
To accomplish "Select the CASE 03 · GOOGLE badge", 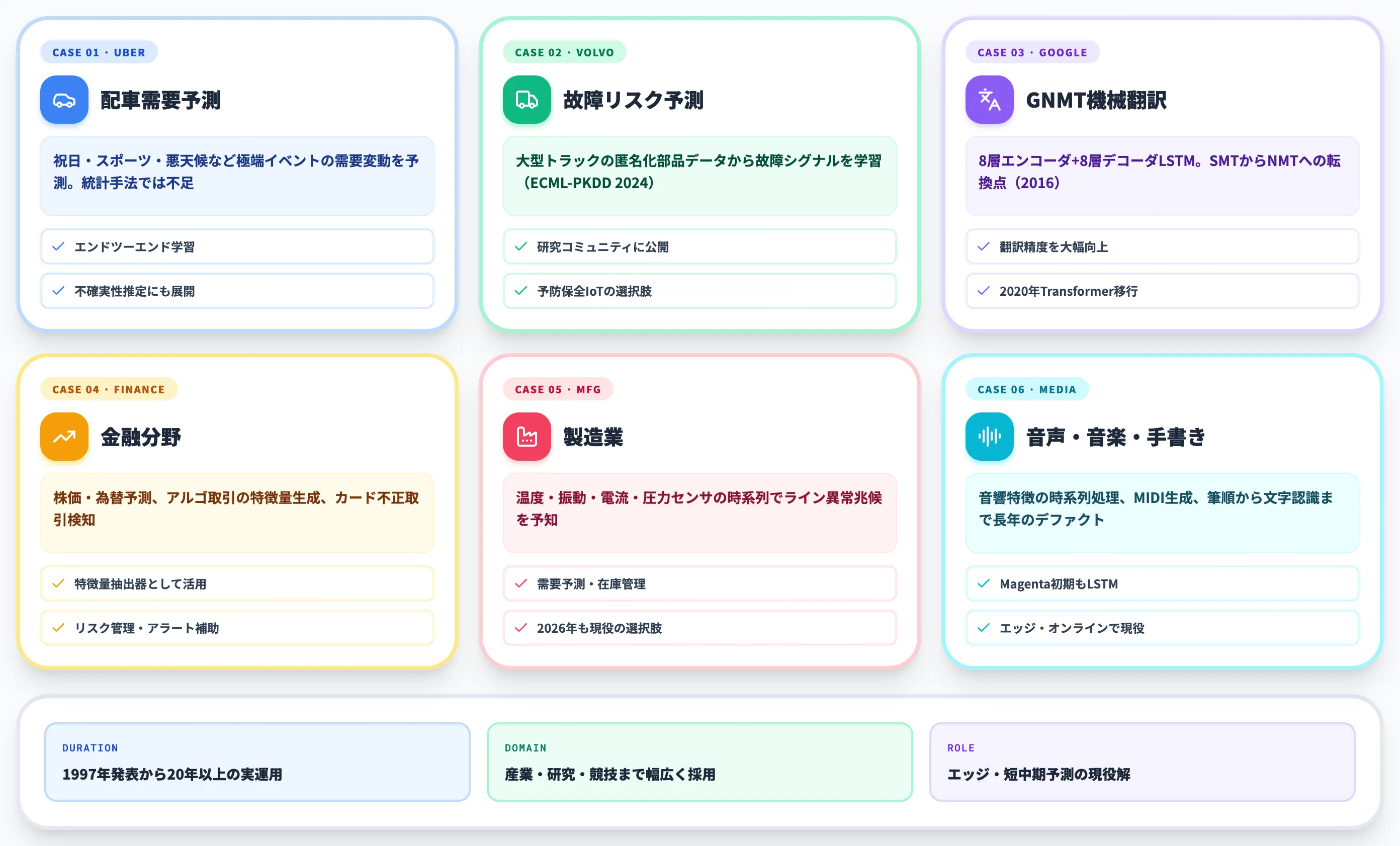I will tap(1032, 52).
